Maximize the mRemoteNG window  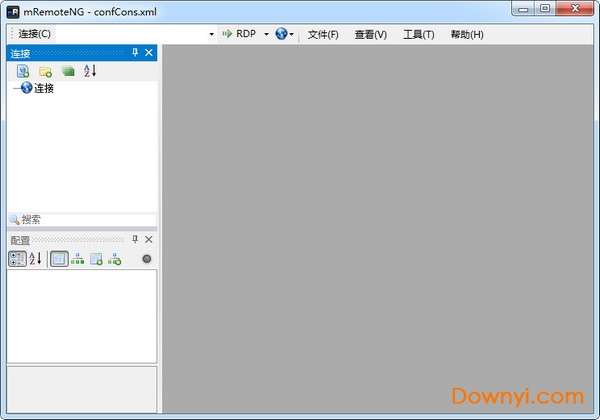coord(545,8)
